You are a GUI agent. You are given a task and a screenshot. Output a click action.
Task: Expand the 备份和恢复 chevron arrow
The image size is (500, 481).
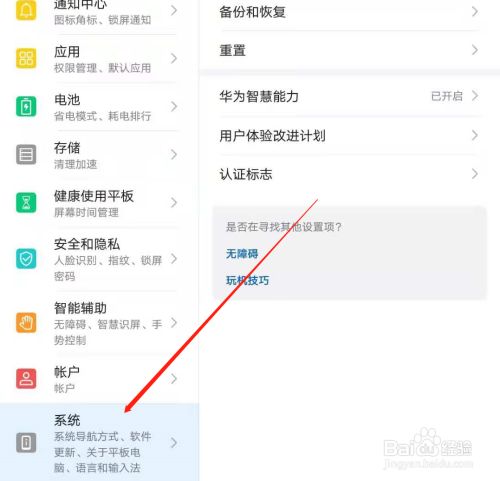pyautogui.click(x=475, y=12)
